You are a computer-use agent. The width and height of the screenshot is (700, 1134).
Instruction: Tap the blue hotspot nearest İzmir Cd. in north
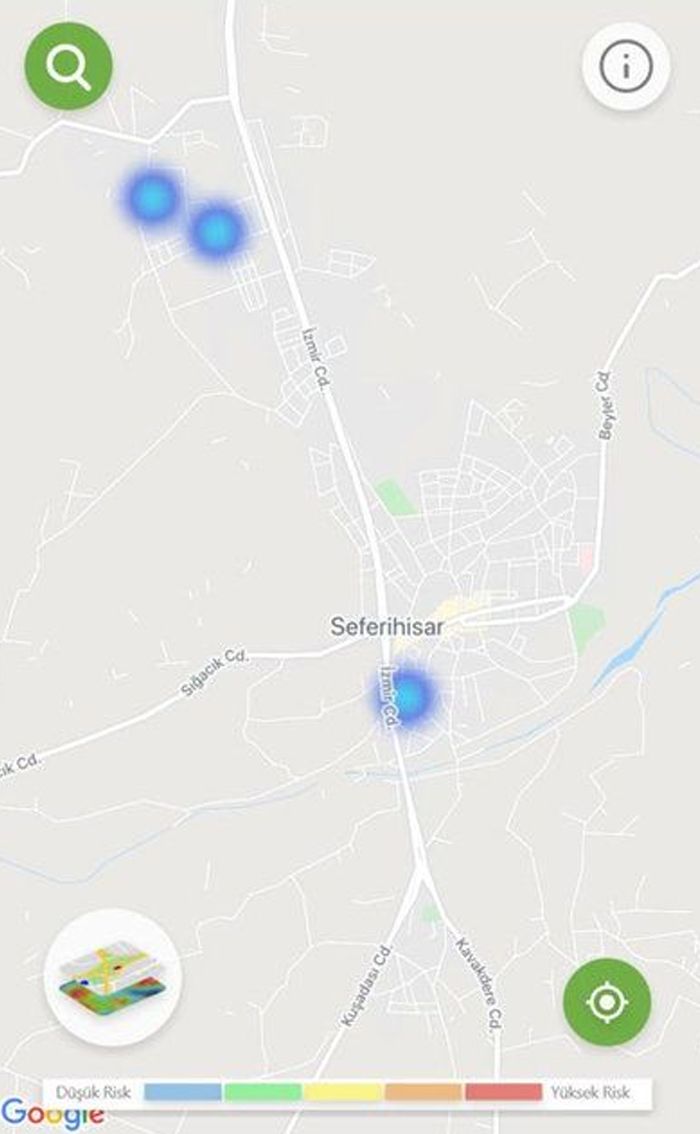click(215, 230)
